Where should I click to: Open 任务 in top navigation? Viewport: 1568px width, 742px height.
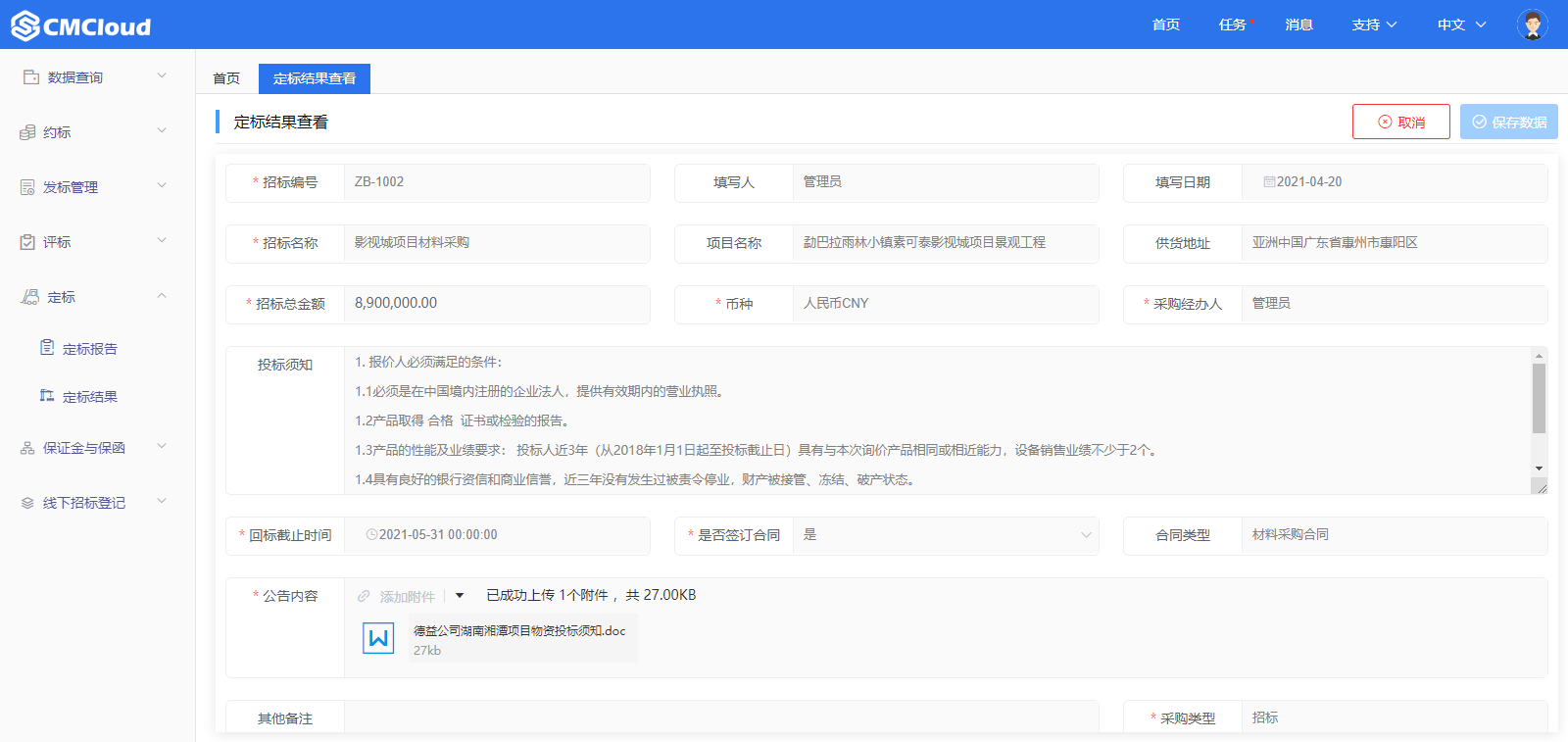[x=1233, y=25]
